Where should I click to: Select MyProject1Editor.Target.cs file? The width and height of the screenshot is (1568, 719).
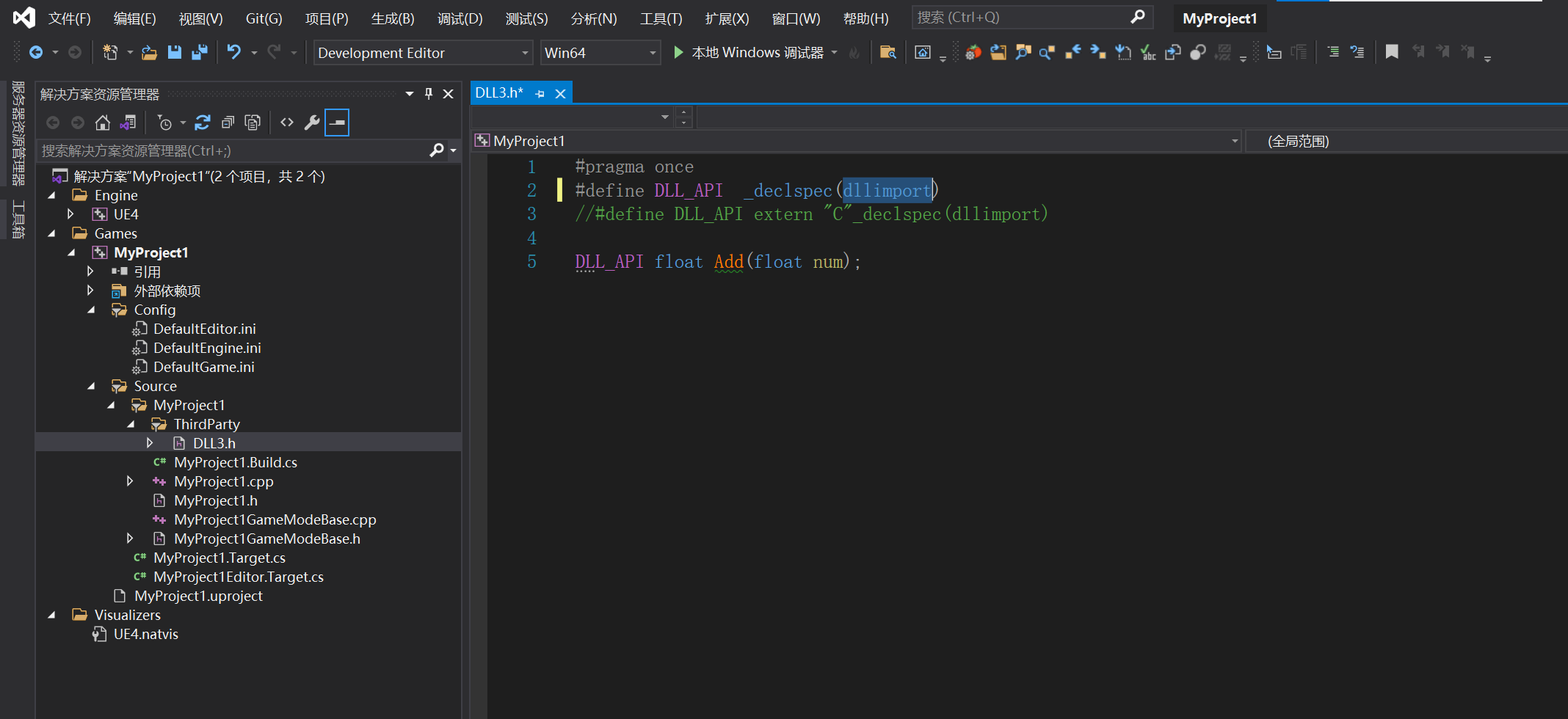point(239,577)
